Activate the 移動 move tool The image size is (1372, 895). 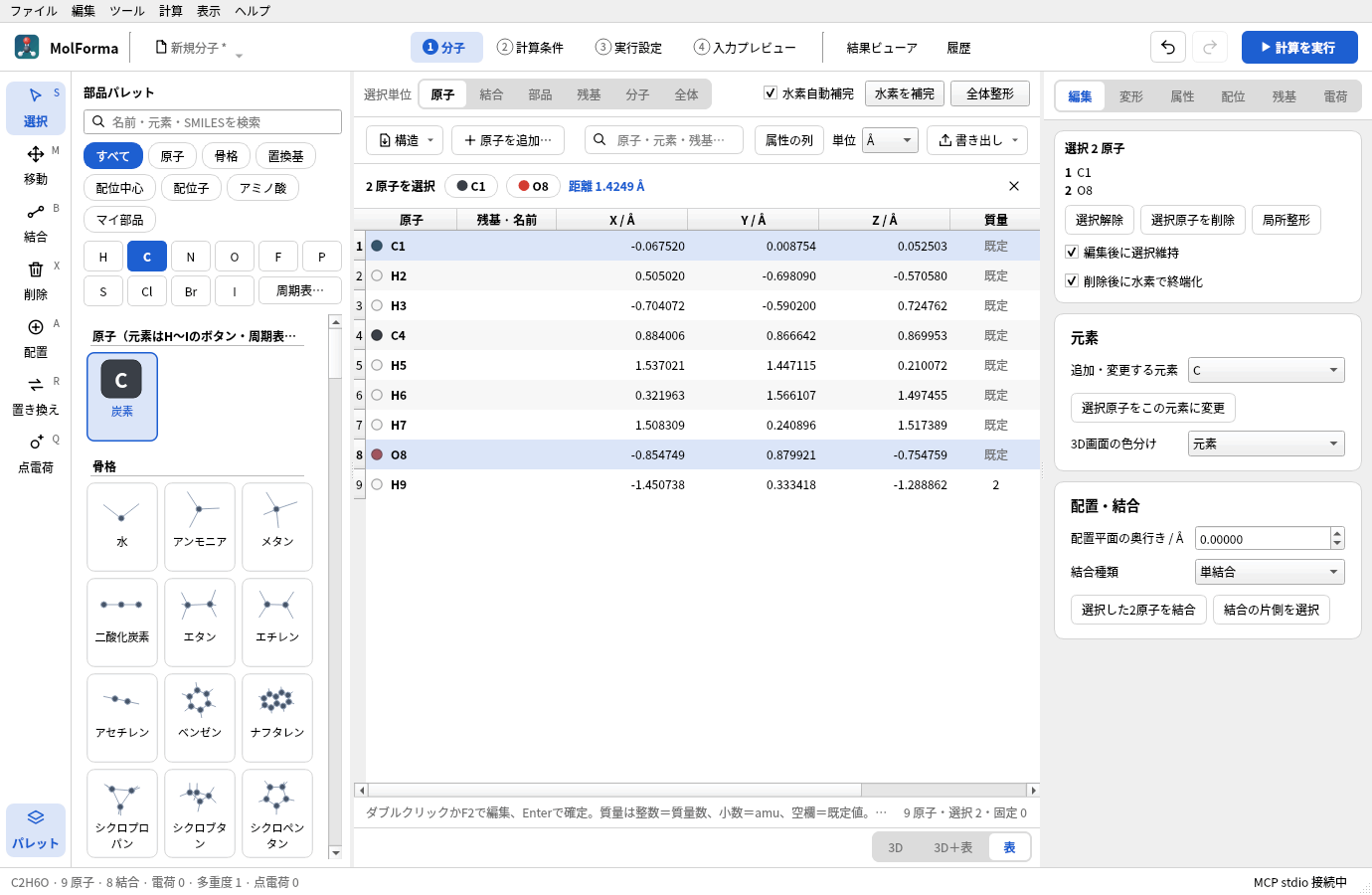pos(36,165)
